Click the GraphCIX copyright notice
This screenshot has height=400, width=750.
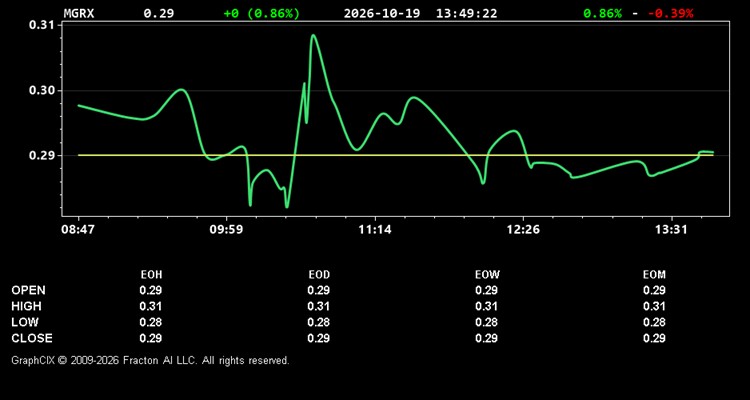point(150,360)
